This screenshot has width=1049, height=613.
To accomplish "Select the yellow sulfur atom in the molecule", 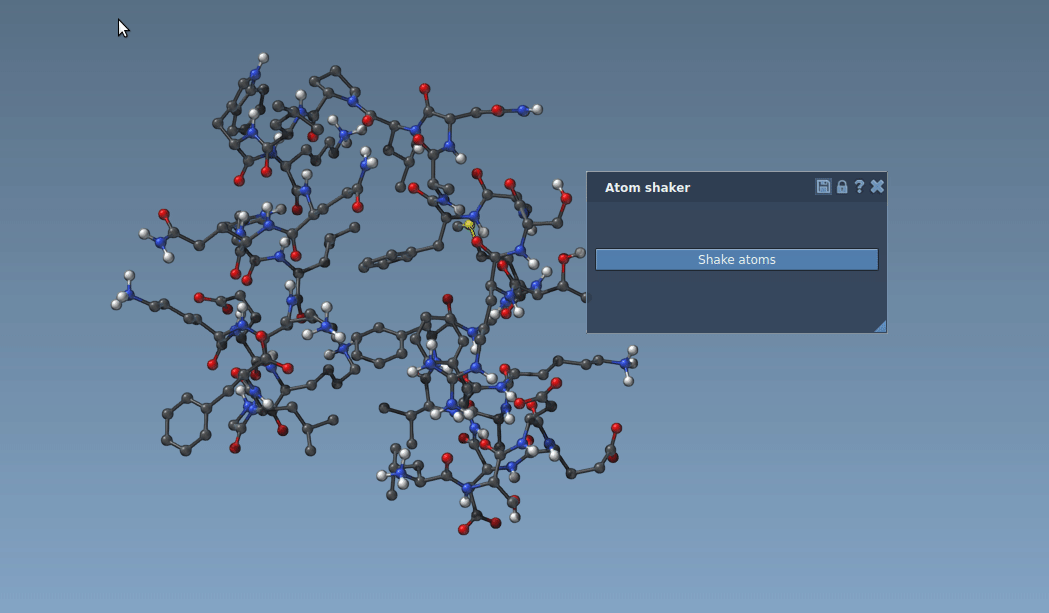I will coord(469,223).
